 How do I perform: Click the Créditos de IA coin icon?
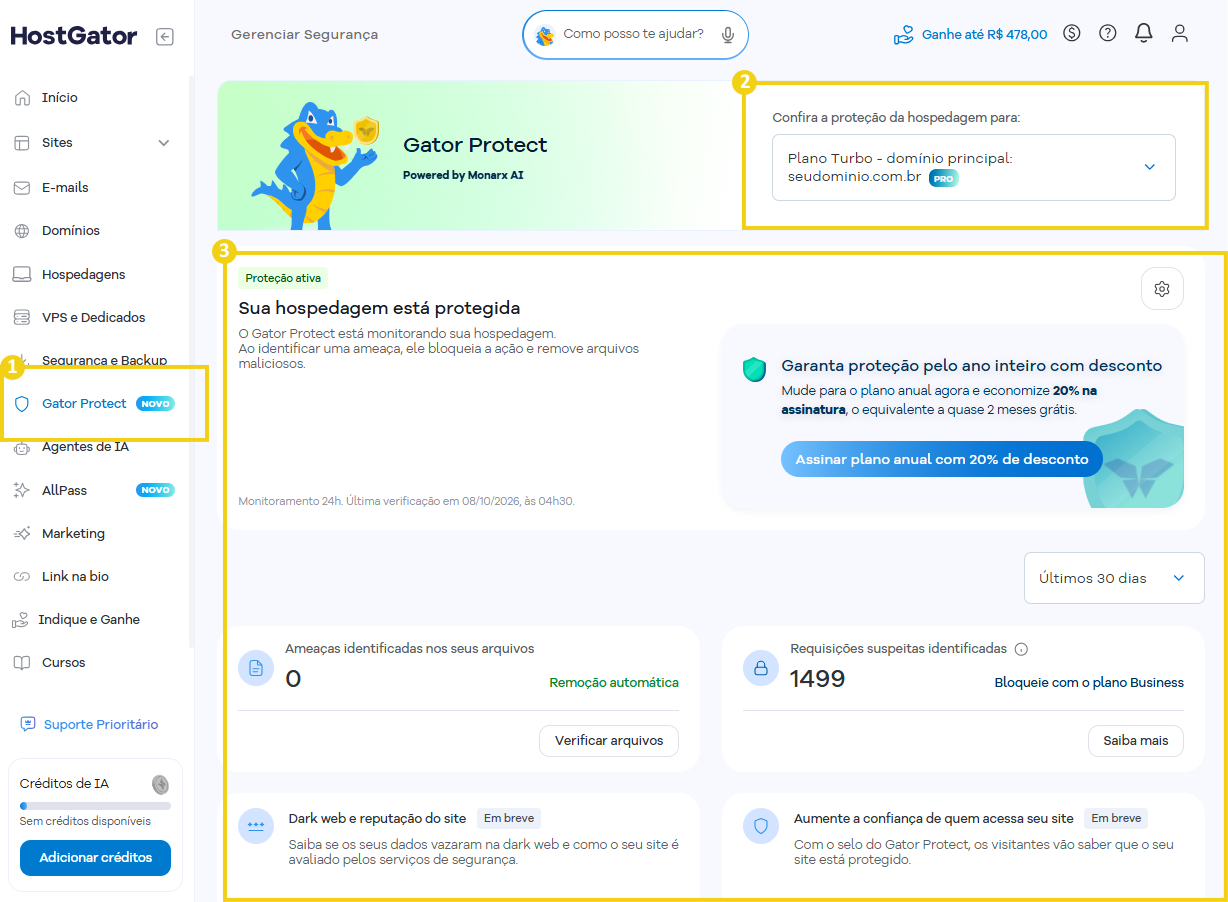(160, 784)
